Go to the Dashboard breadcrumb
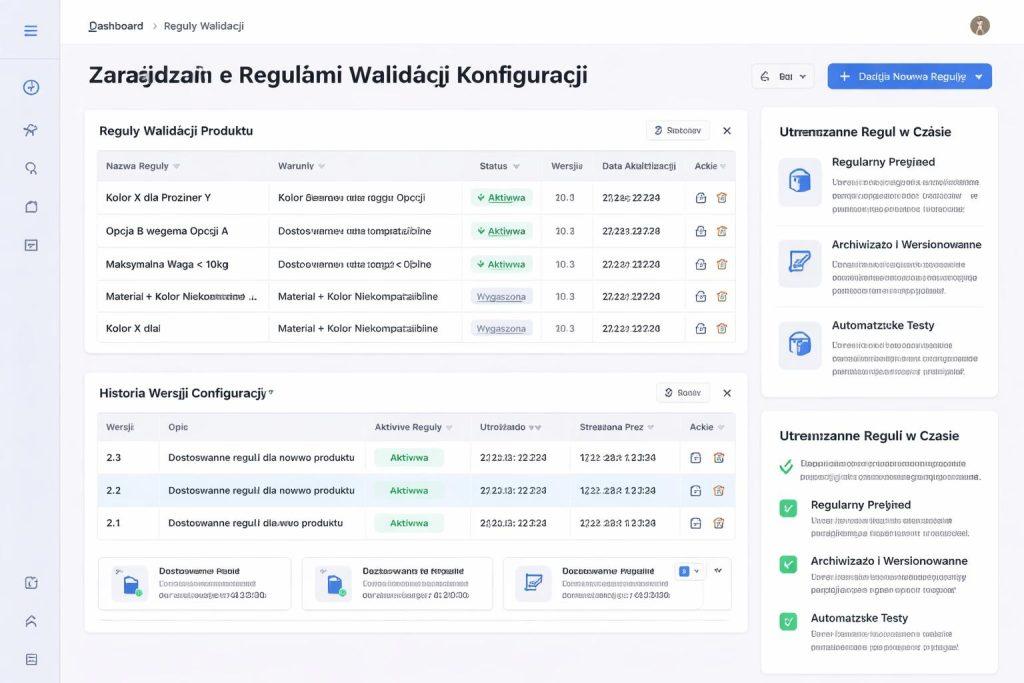Screen dimensions: 1024x683 pos(116,26)
